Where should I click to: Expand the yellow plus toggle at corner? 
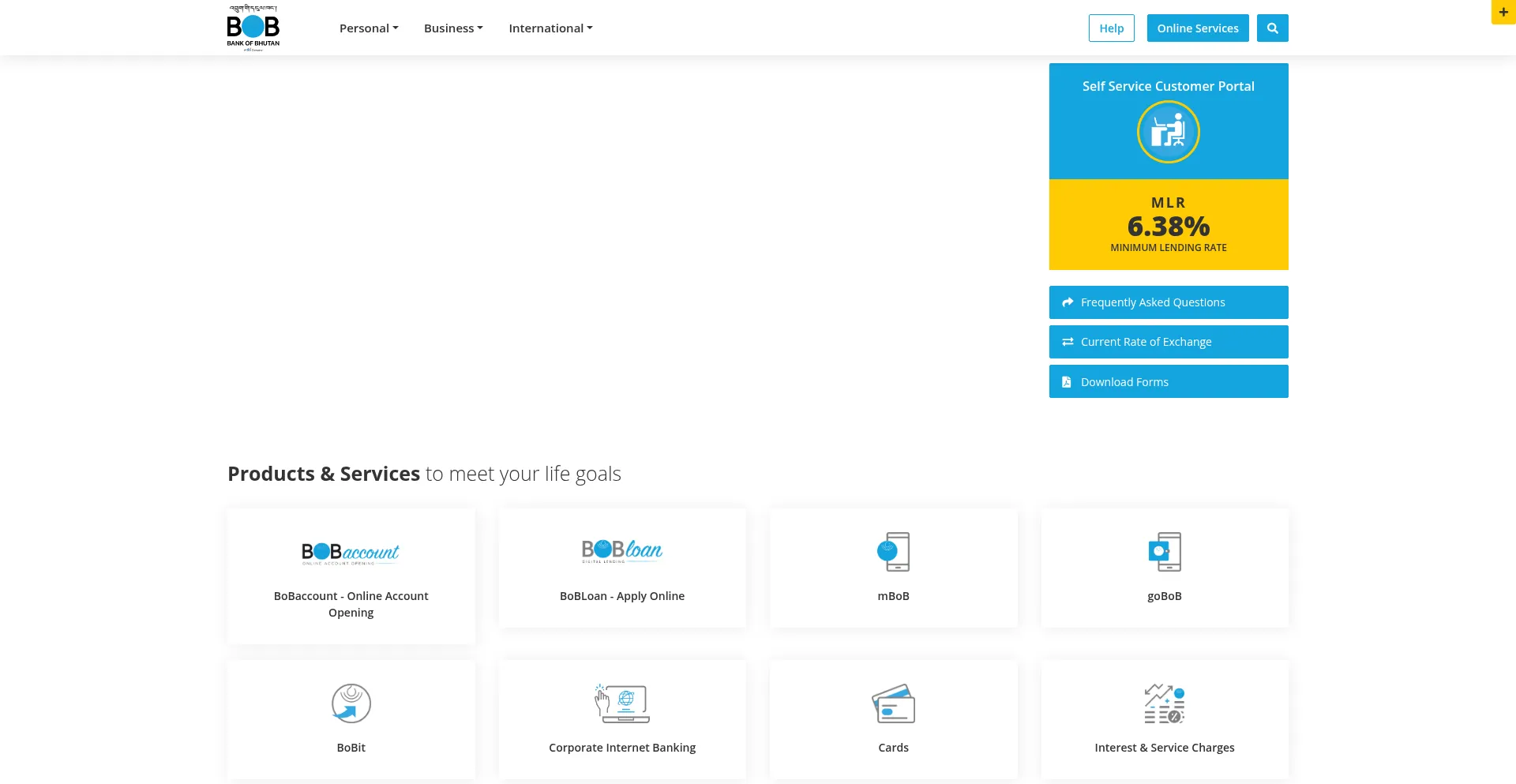pos(1503,12)
